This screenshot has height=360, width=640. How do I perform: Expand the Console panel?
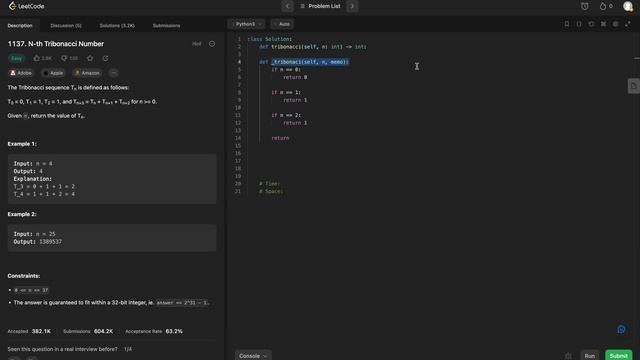253,356
